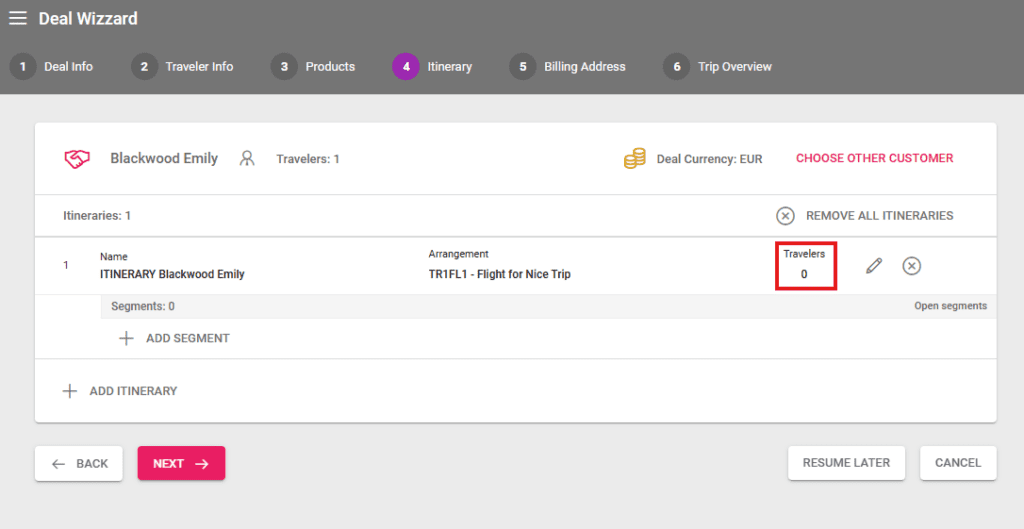Click the plus icon beside Add Segment
The height and width of the screenshot is (529, 1024).
click(126, 339)
